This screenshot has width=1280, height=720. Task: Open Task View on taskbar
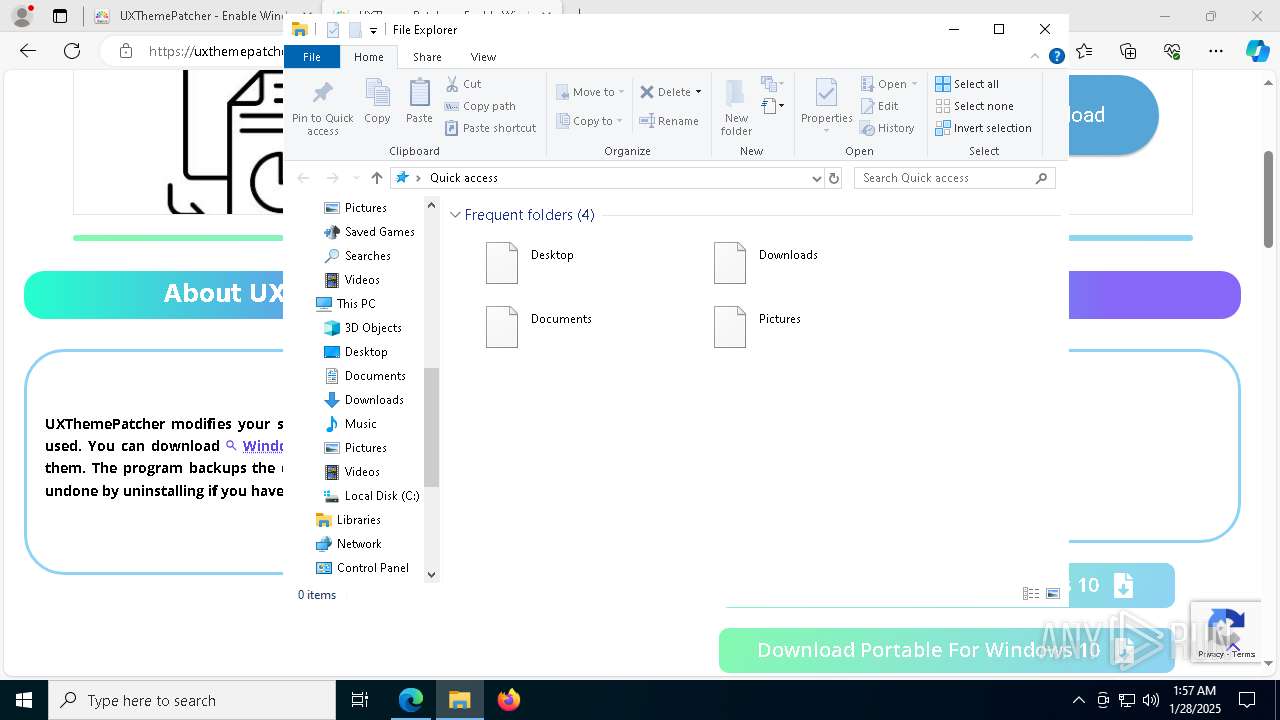360,700
